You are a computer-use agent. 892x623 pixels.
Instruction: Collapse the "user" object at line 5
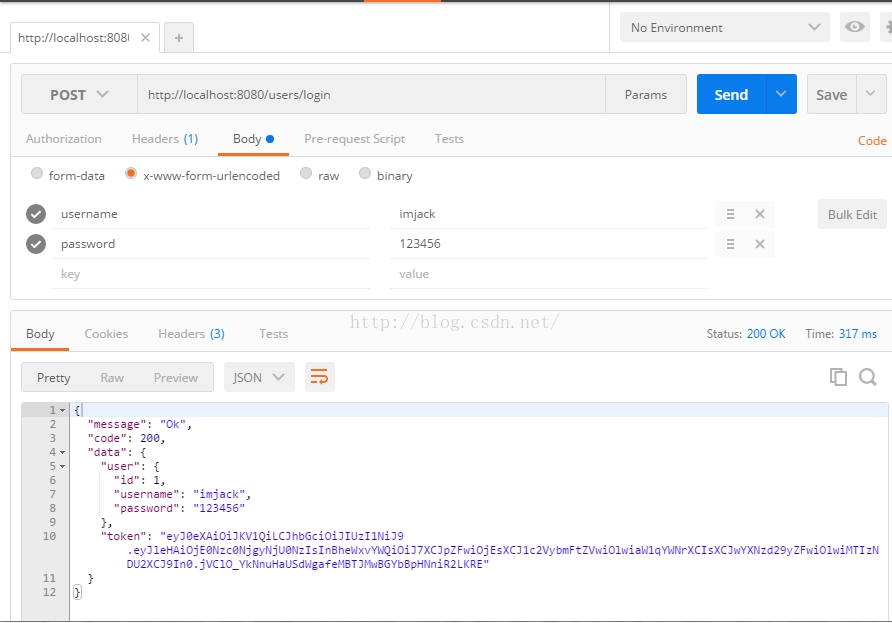tap(63, 467)
